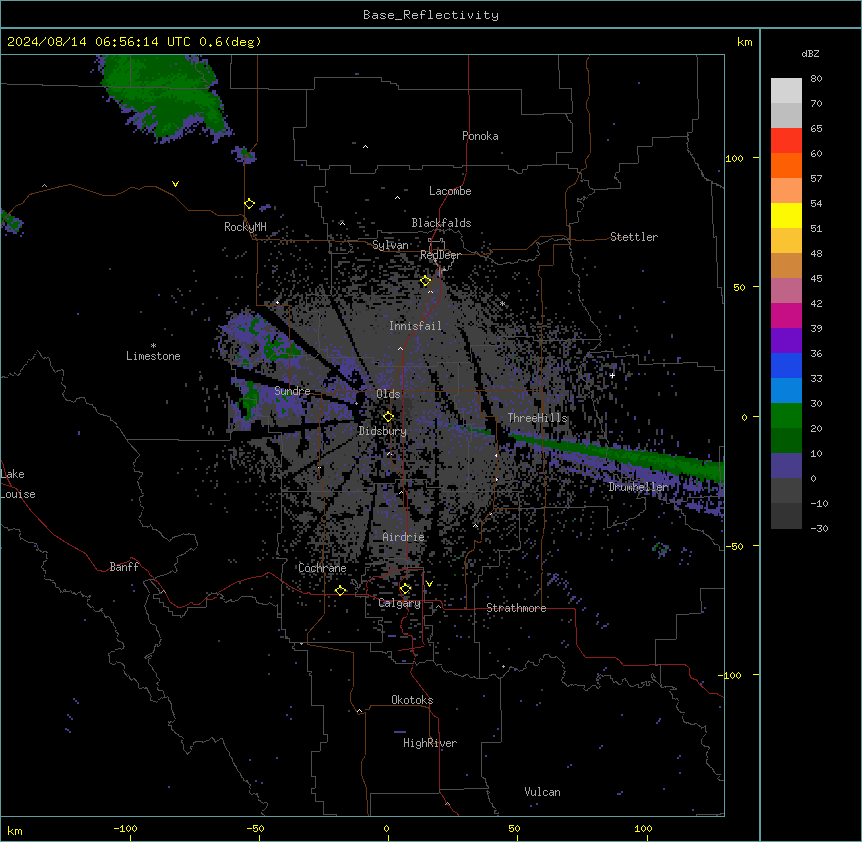Select the slate blue 10 dBZ swatch
The image size is (862, 842).
click(786, 466)
